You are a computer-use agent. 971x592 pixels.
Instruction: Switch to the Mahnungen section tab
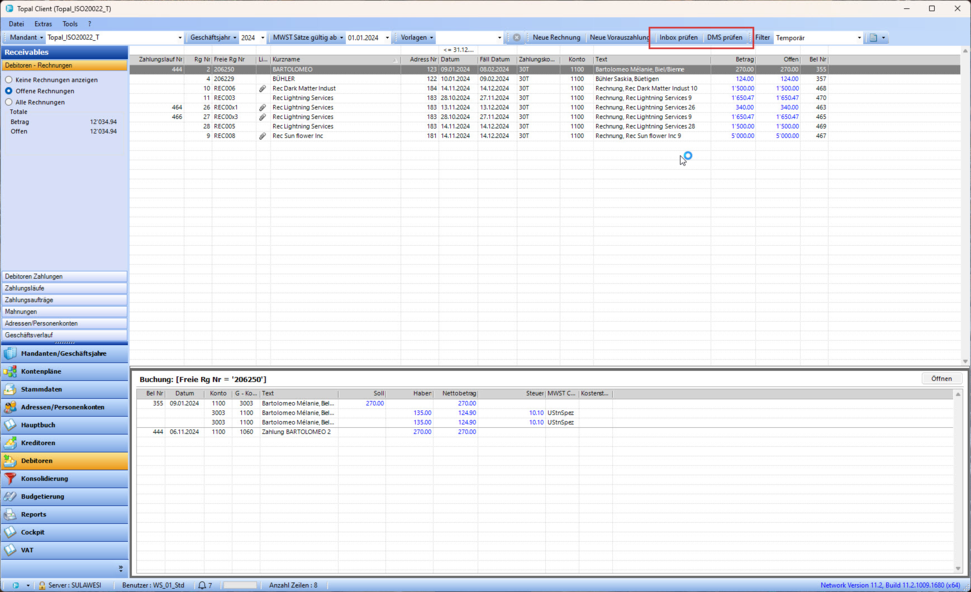pos(64,312)
